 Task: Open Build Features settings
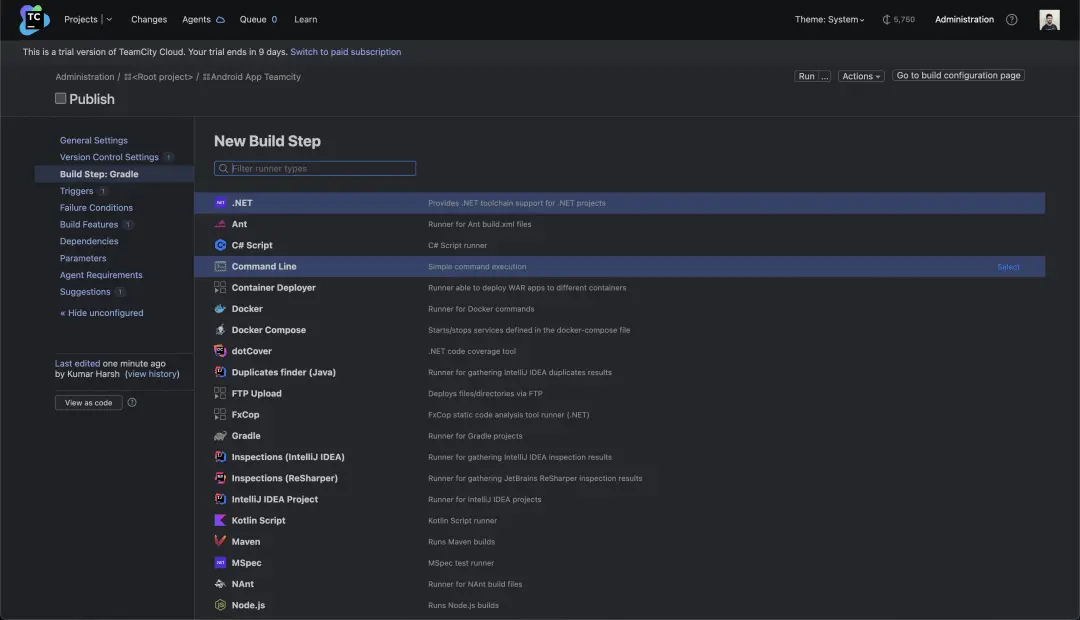(89, 225)
